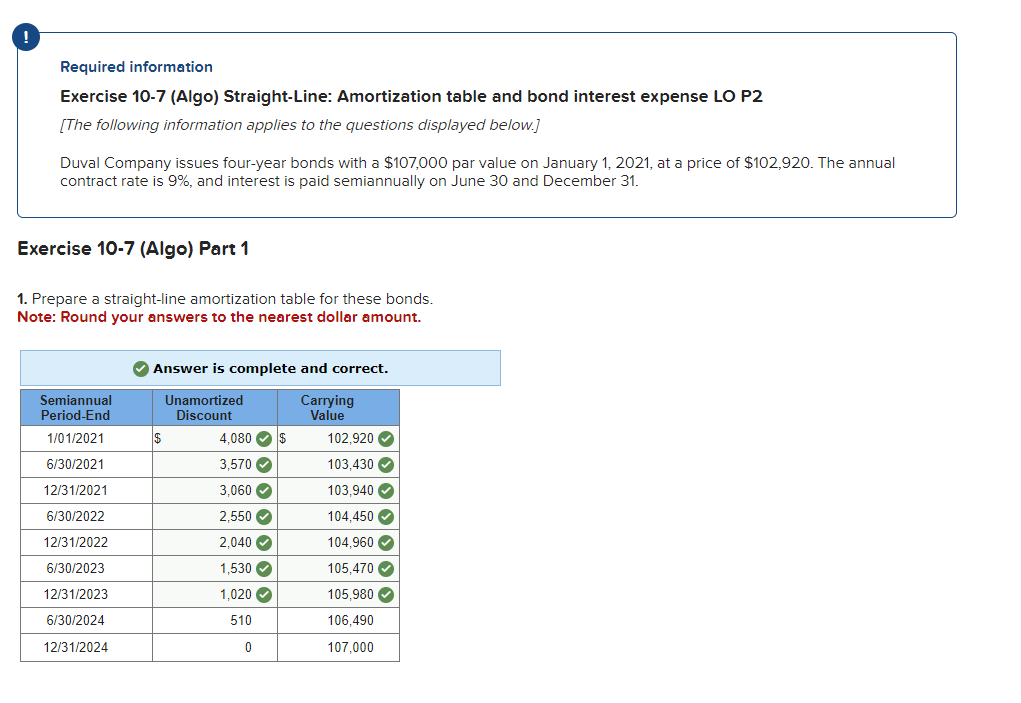Toggle the checkmark next to 103,430
This screenshot has width=1021, height=703.
[x=388, y=464]
